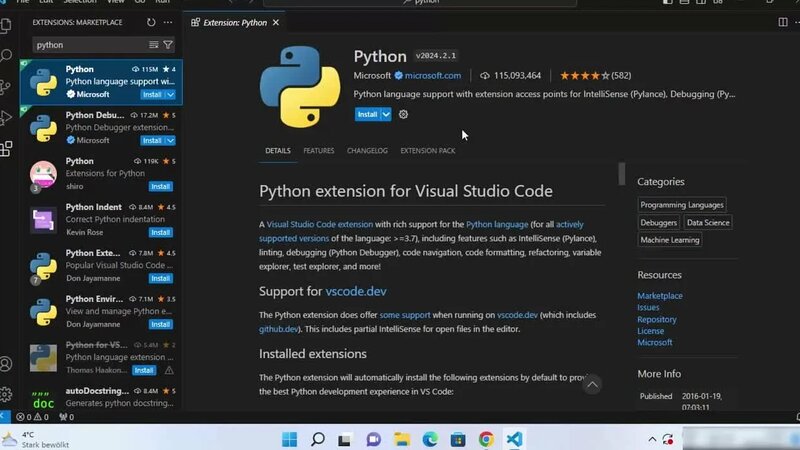
Task: Open Visual Studio Code extension link
Action: click(320, 224)
